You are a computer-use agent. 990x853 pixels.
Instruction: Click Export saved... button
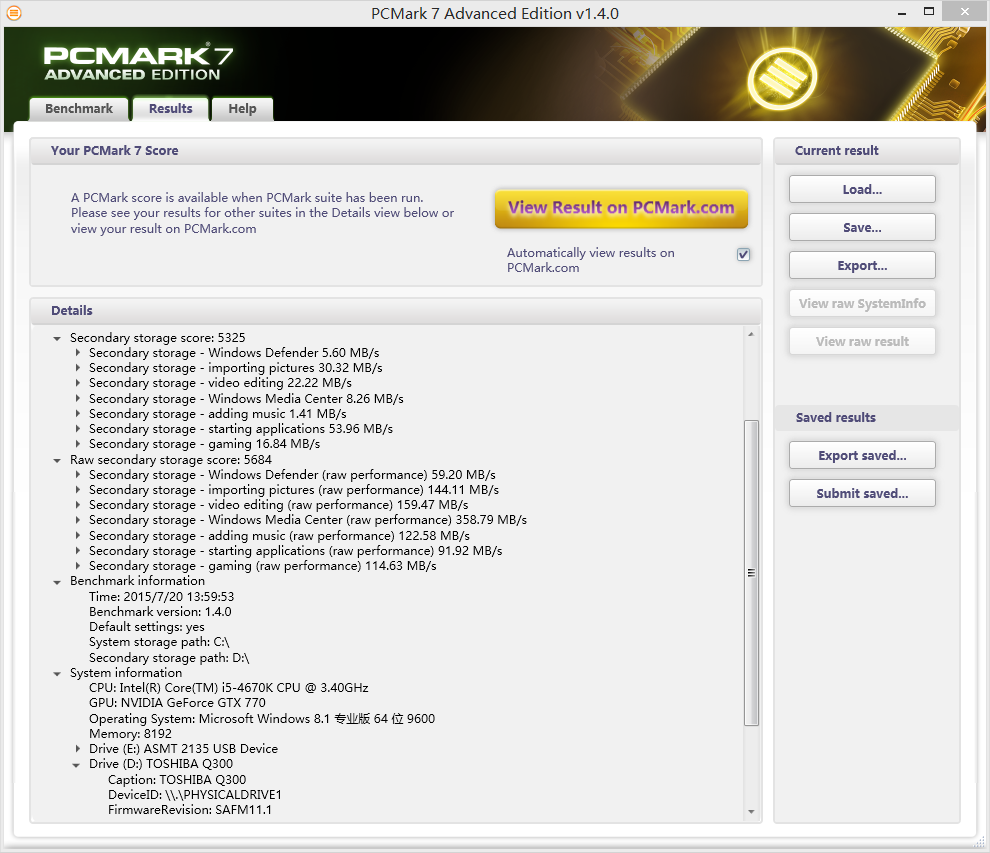click(862, 455)
